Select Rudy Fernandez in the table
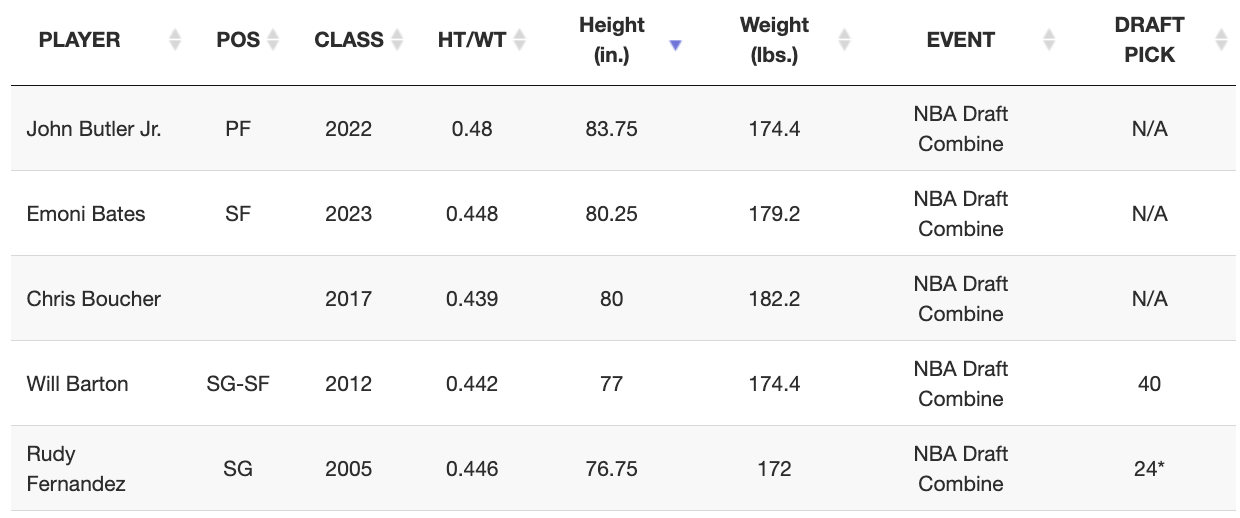 (76, 469)
